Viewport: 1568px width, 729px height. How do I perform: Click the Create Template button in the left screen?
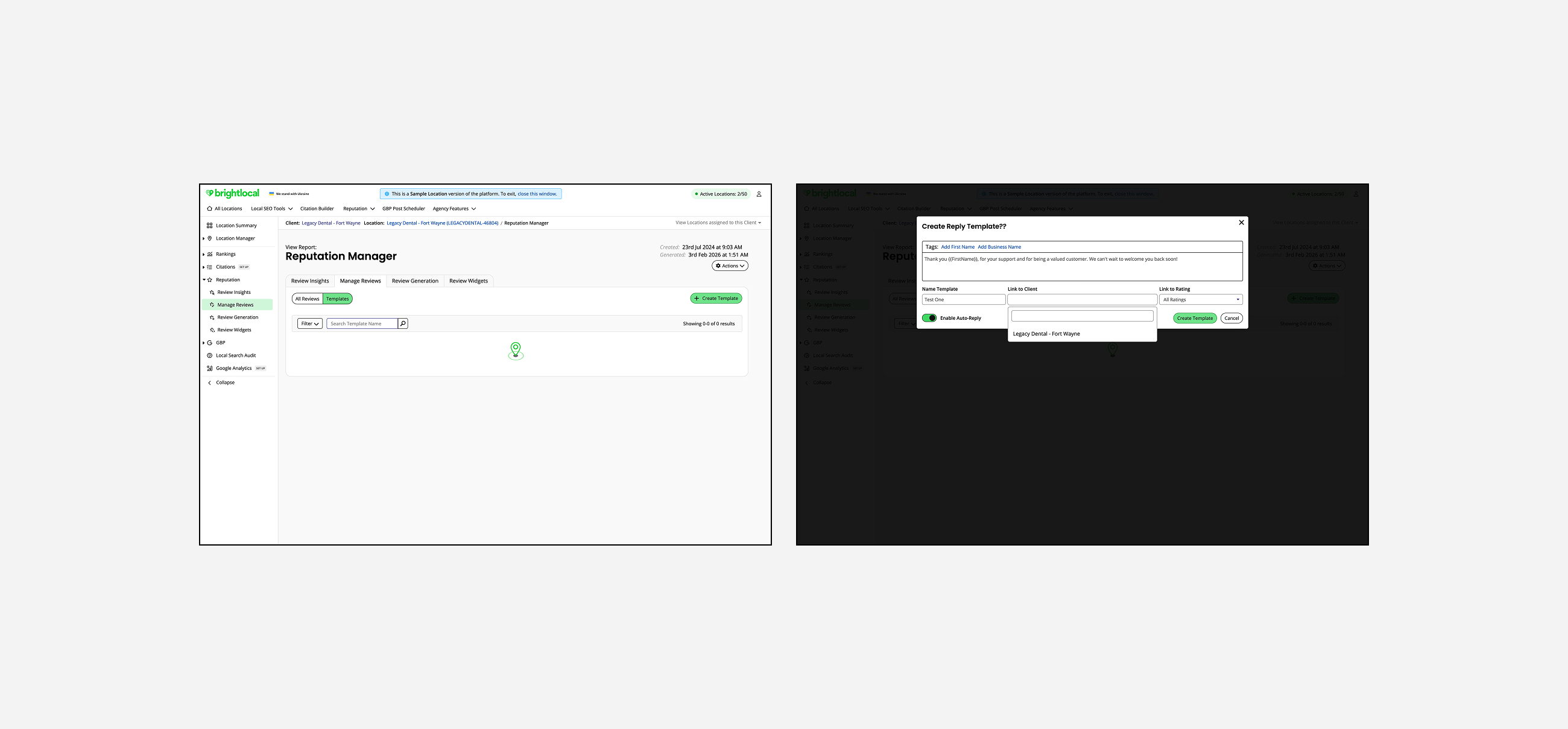[716, 299]
